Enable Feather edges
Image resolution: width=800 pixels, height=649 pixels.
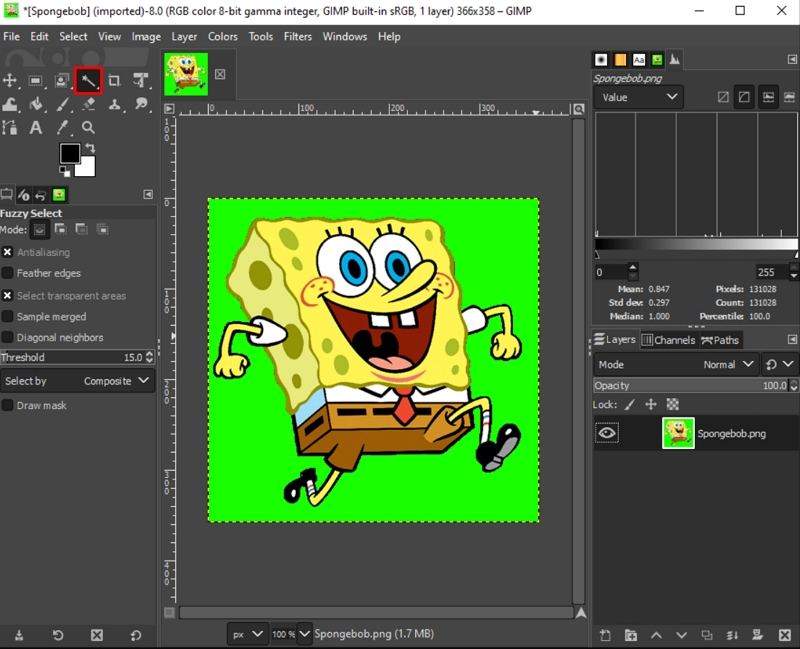[9, 273]
